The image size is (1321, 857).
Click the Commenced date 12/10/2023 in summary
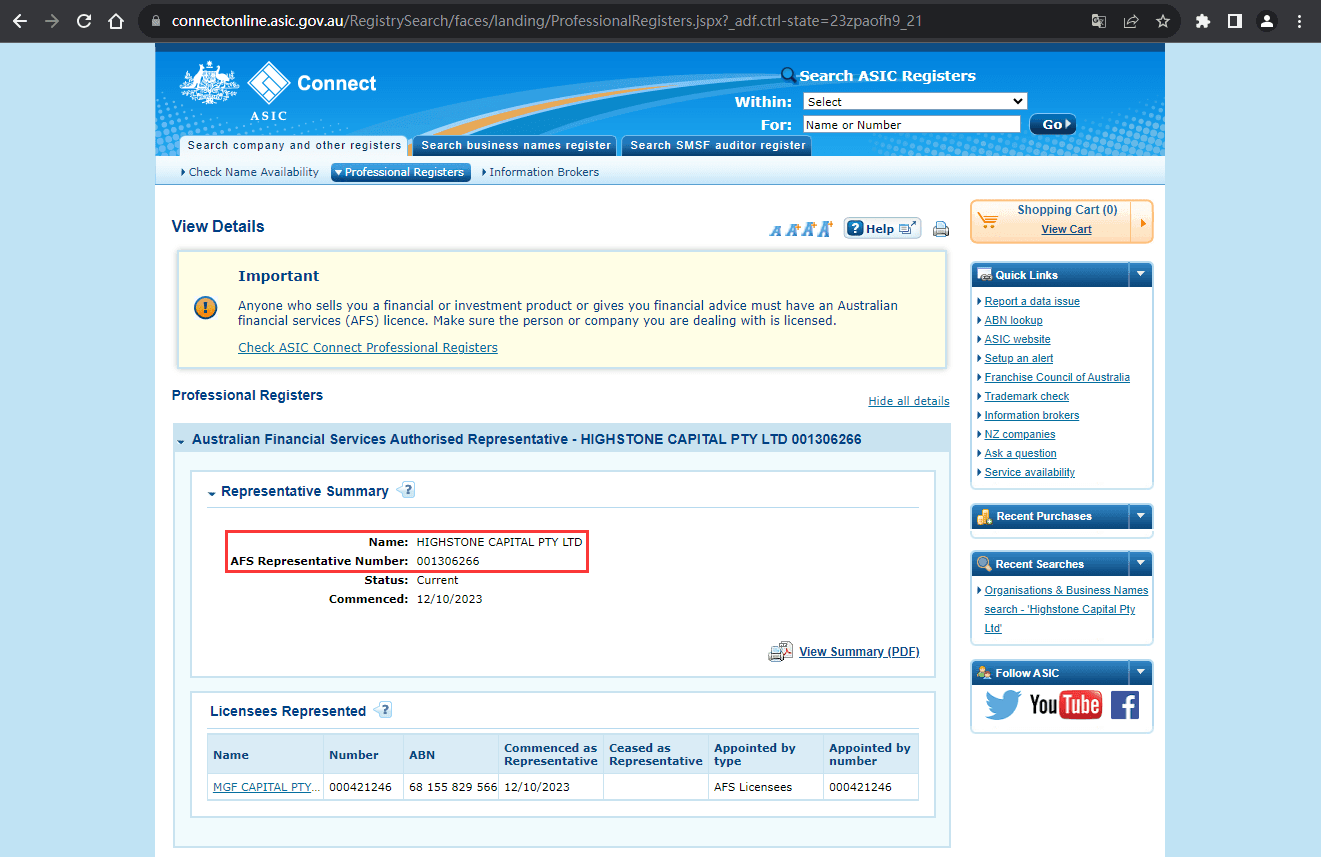[450, 599]
